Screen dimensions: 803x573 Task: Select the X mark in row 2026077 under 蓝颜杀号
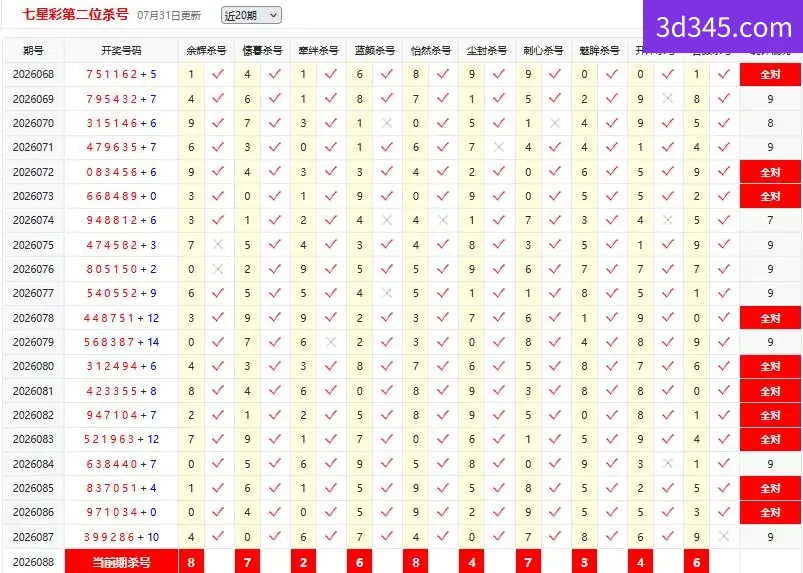[x=387, y=293]
